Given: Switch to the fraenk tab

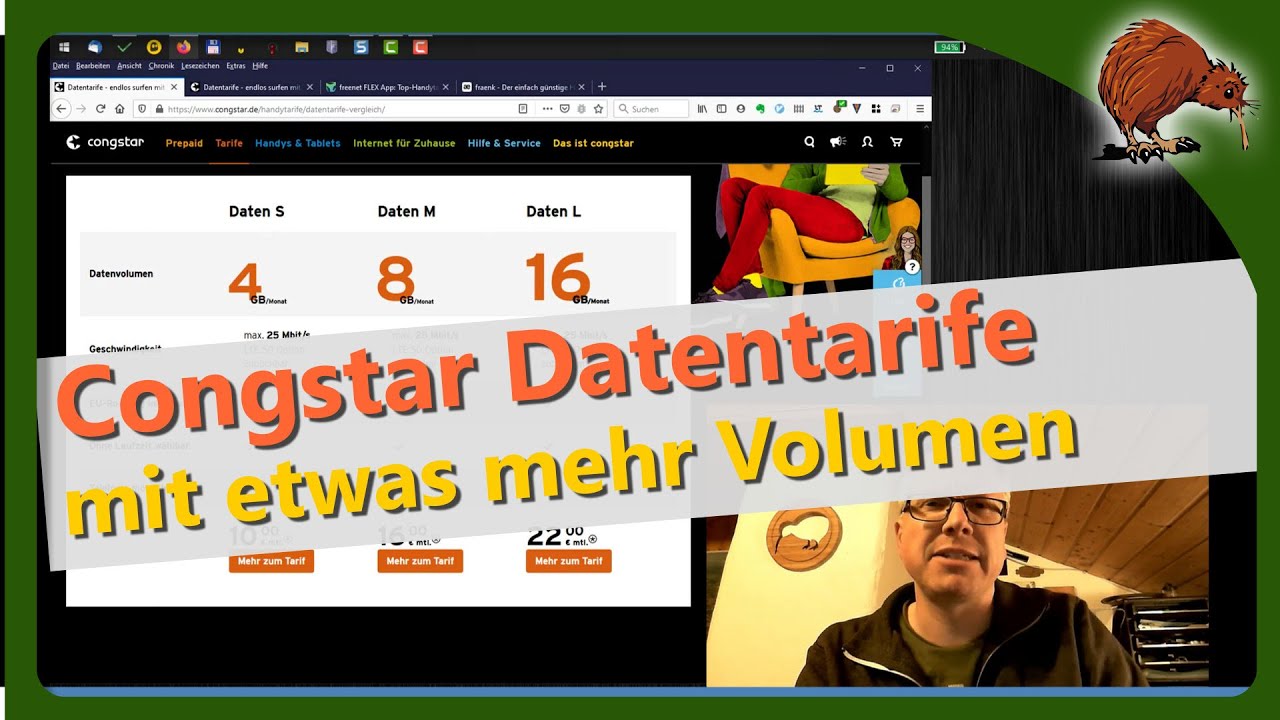Looking at the screenshot, I should (x=524, y=87).
